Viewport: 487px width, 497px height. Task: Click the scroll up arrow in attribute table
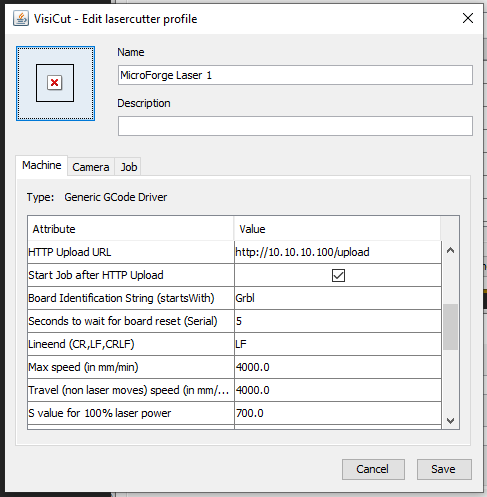tap(450, 250)
